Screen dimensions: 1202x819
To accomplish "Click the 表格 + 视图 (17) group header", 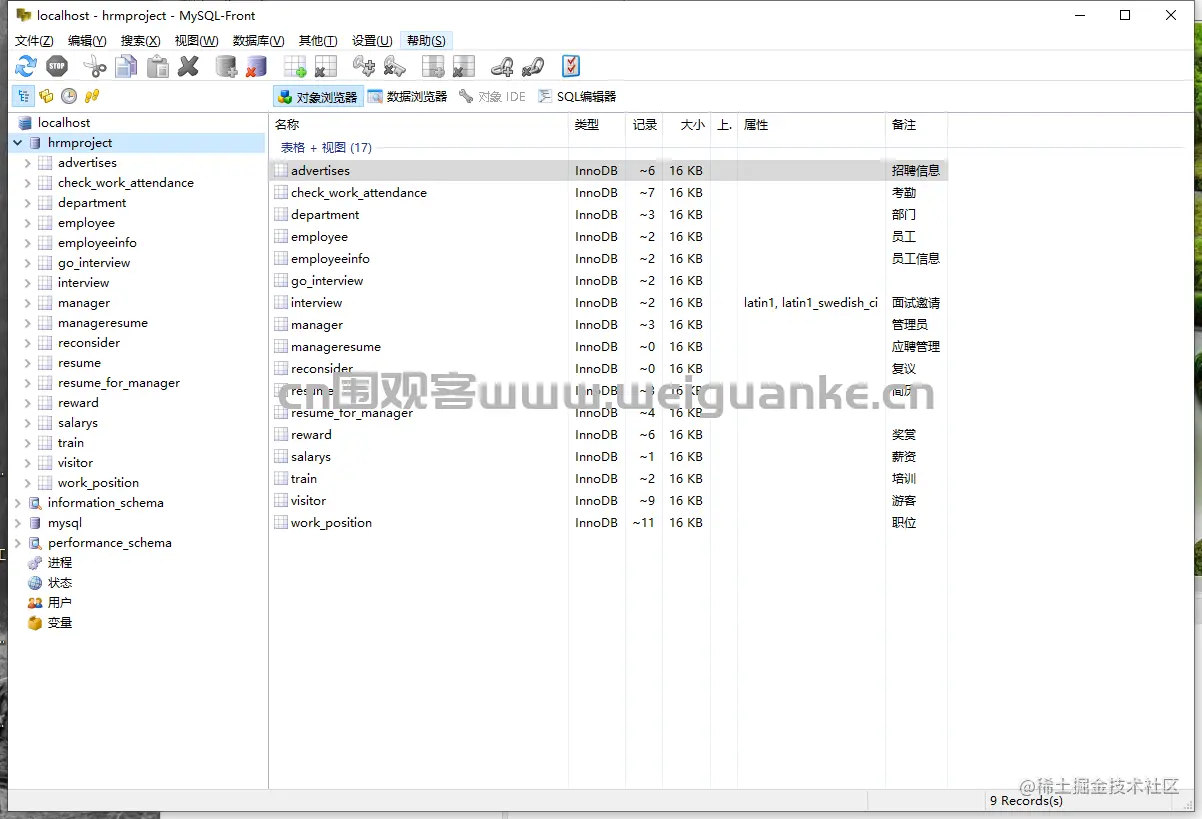I will point(326,148).
